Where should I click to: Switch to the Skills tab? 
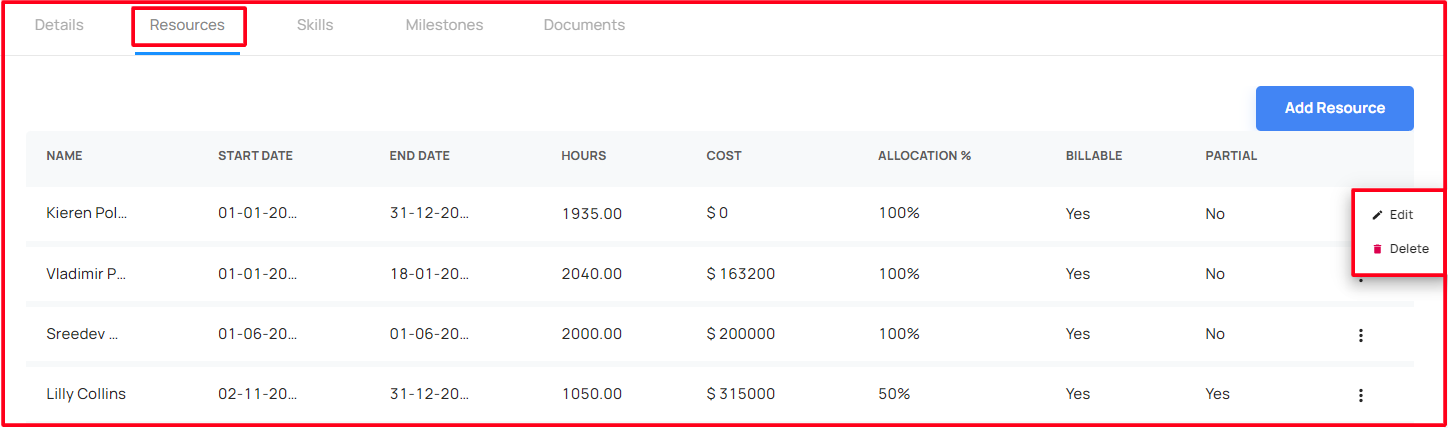click(315, 25)
